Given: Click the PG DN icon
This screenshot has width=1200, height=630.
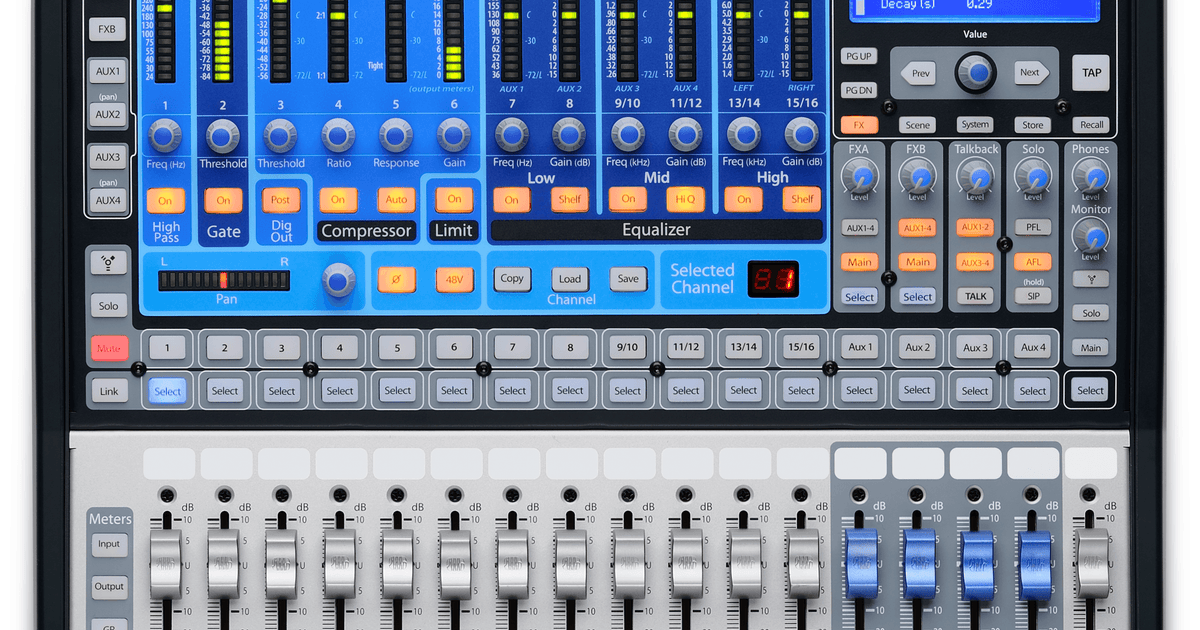Looking at the screenshot, I should 858,90.
